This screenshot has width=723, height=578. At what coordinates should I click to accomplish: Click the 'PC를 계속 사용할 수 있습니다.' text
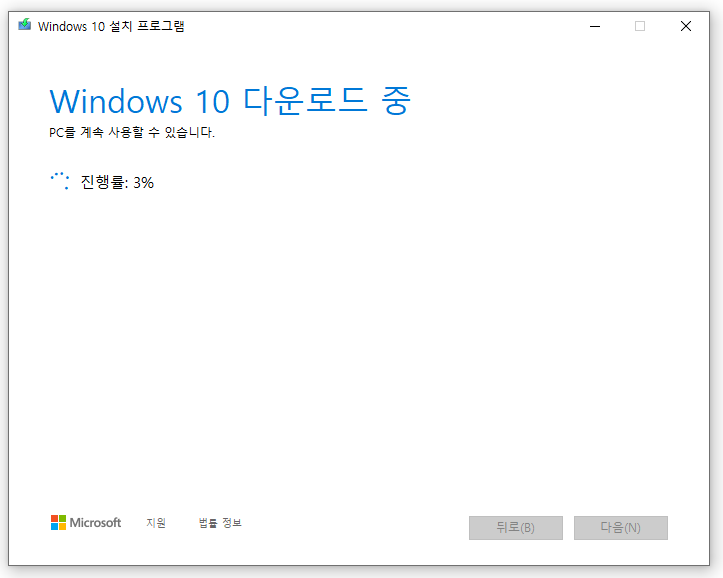point(132,133)
